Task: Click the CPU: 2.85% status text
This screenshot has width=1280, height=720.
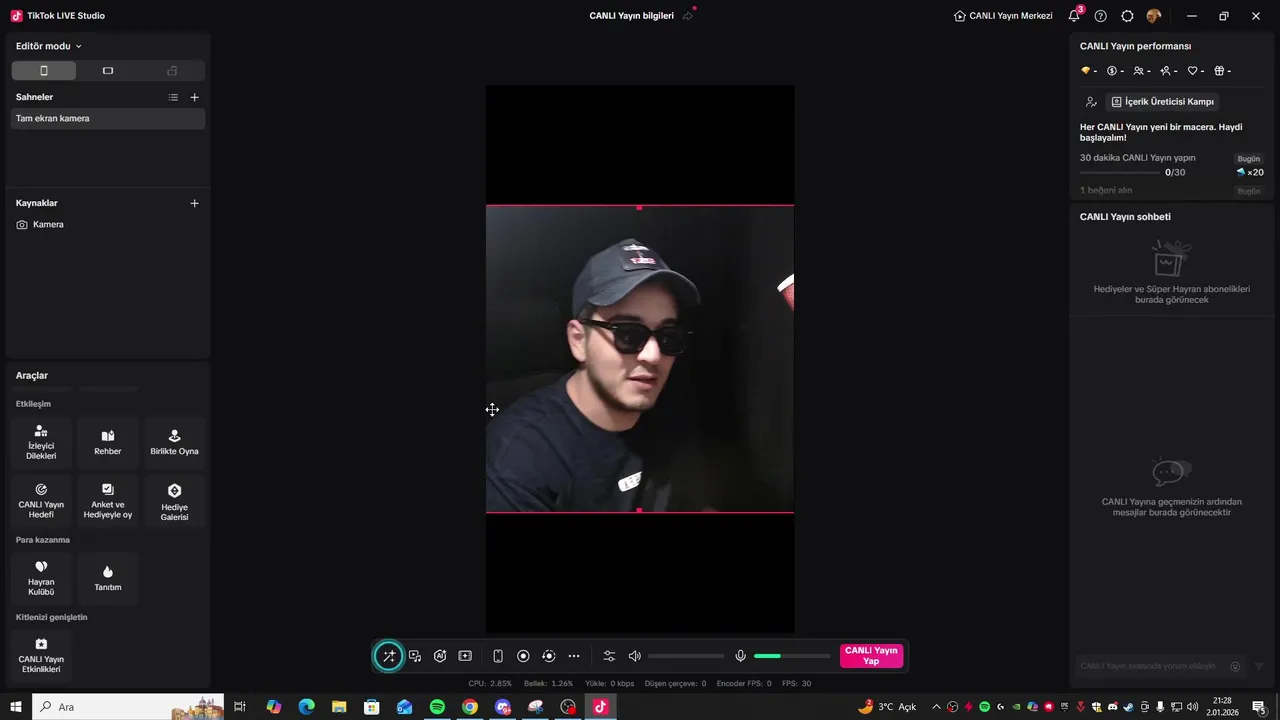Action: [490, 684]
